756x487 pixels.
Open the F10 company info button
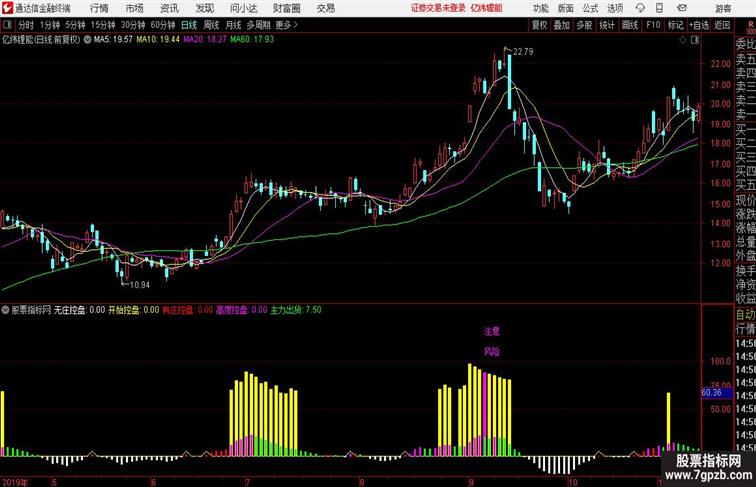click(653, 25)
